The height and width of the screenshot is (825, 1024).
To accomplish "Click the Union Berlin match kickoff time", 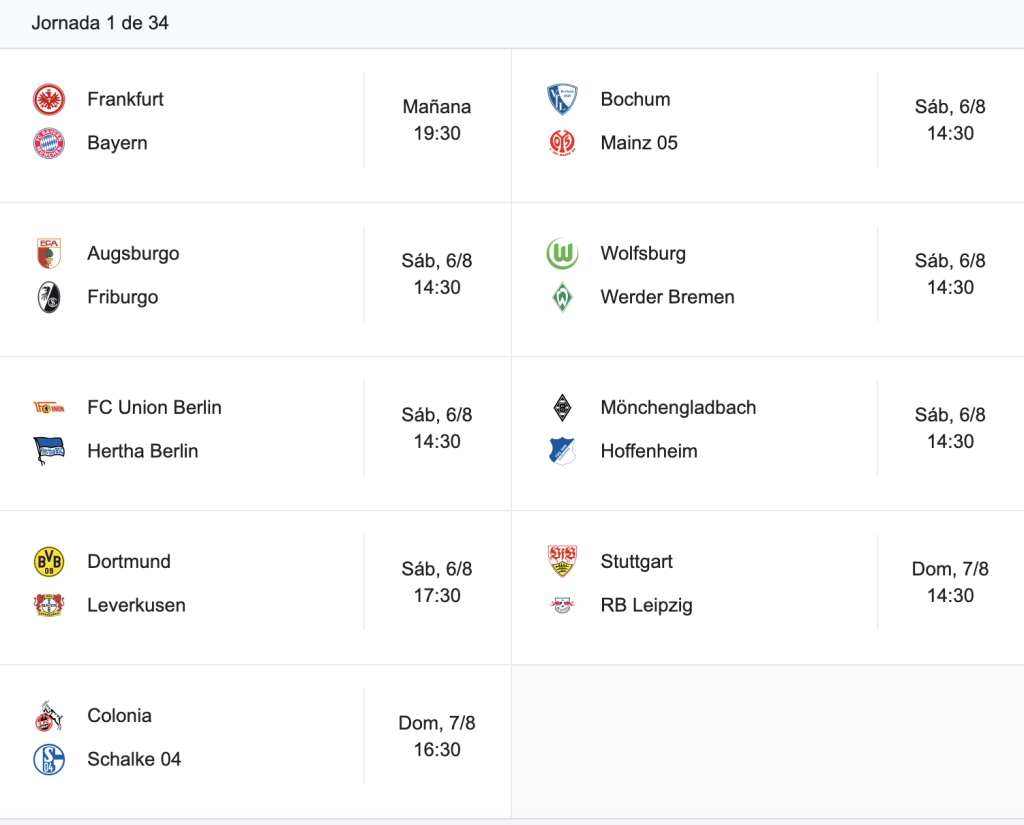I will pos(437,429).
